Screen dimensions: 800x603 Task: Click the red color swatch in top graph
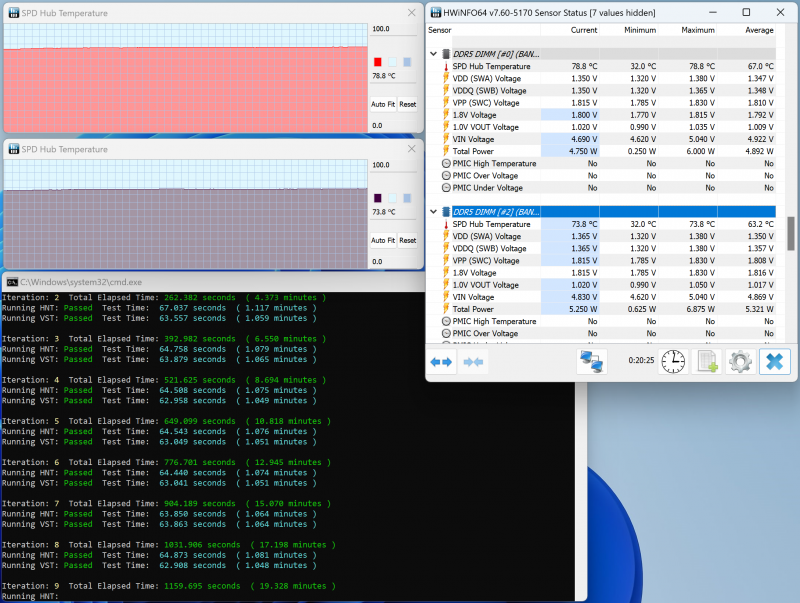point(378,62)
